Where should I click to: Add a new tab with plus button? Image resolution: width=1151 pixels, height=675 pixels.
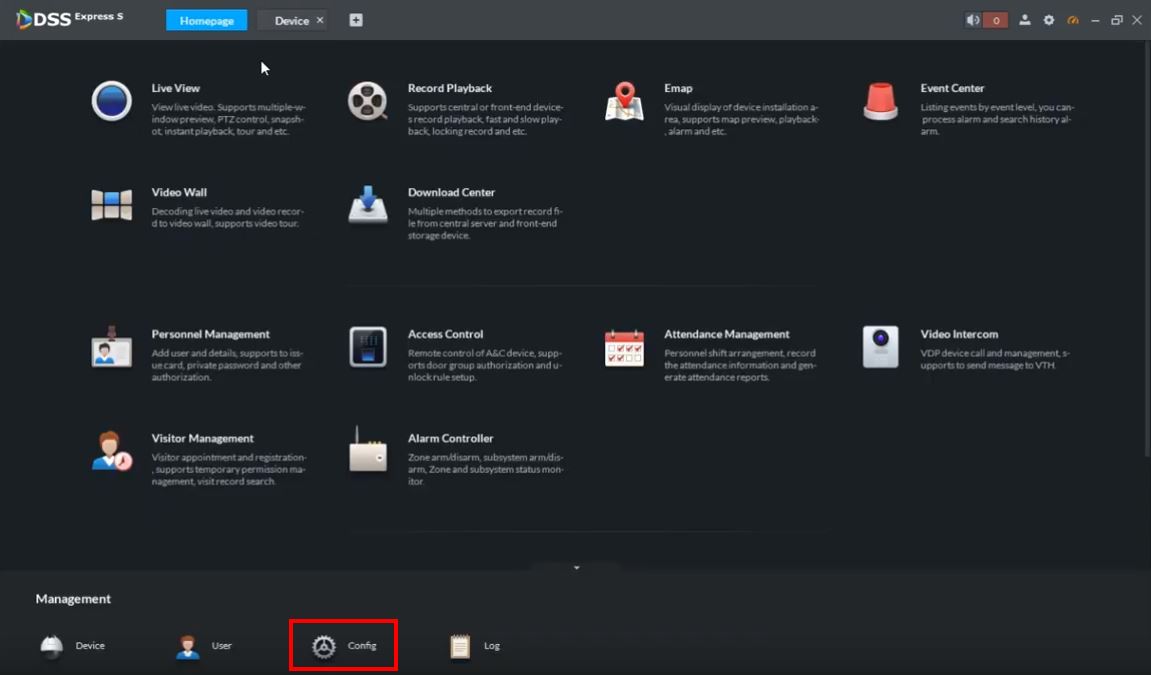[x=356, y=21]
